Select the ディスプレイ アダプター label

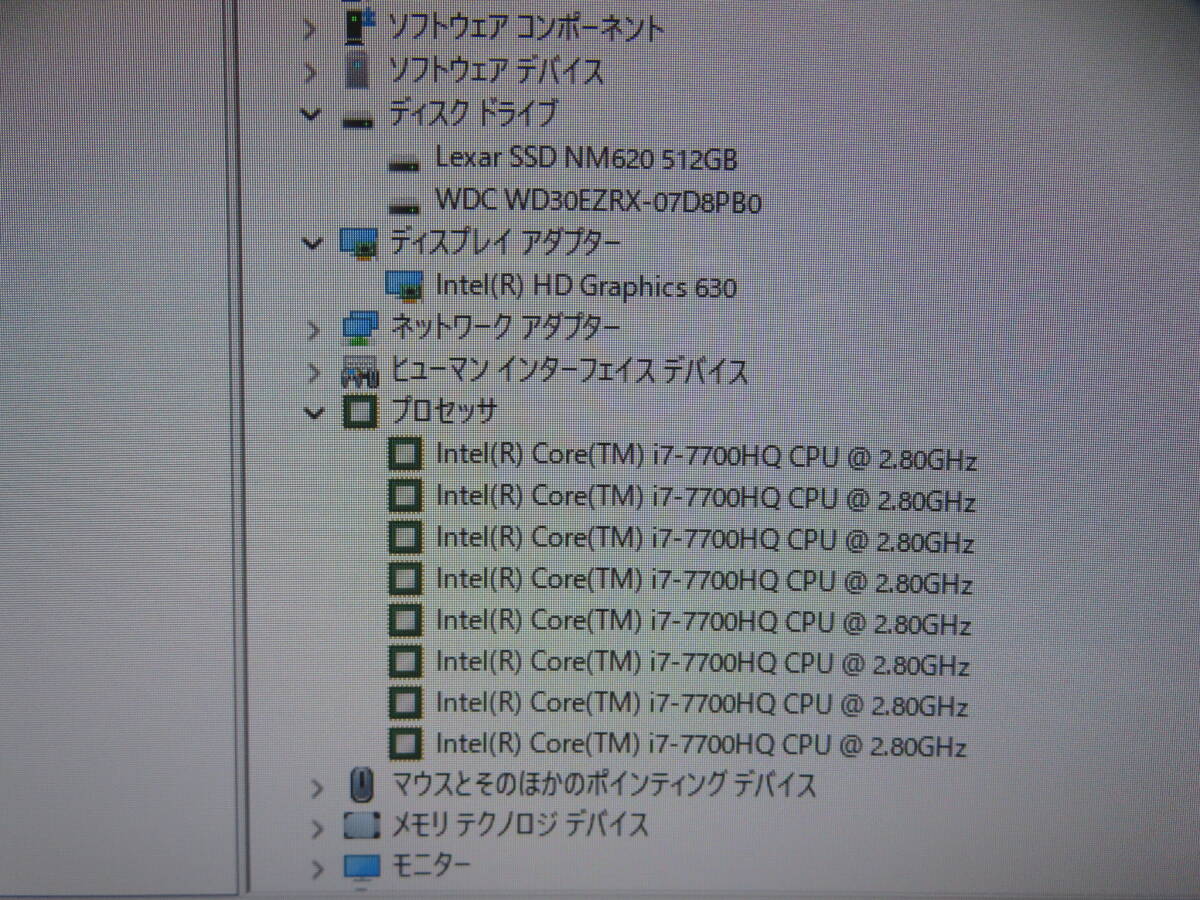[505, 242]
